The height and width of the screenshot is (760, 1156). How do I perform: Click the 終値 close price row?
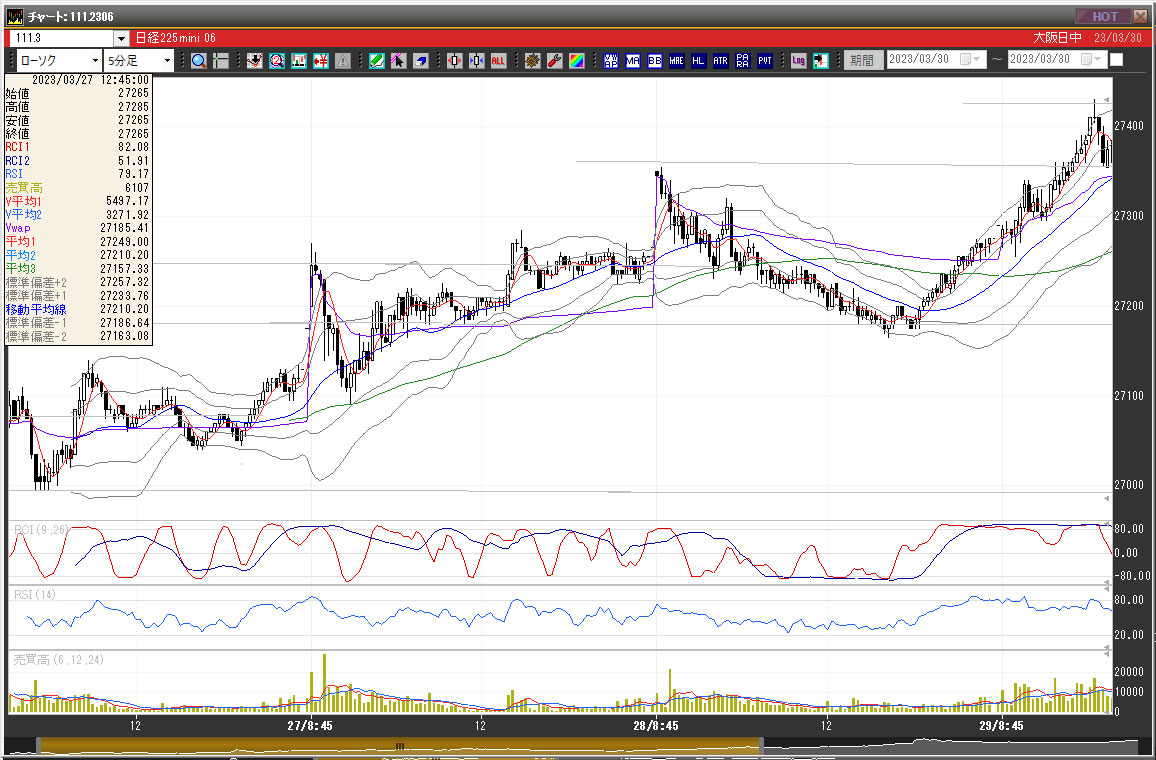(77, 133)
